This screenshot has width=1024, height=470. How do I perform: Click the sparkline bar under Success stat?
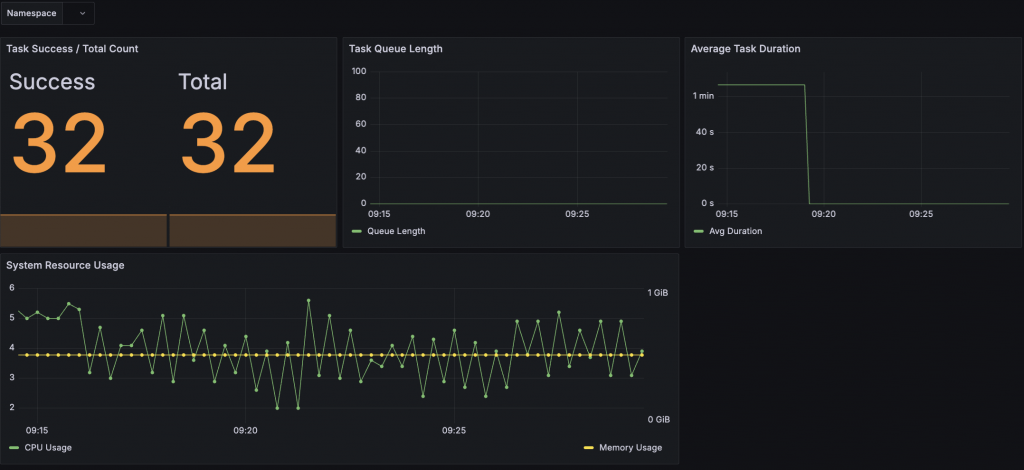tap(84, 230)
